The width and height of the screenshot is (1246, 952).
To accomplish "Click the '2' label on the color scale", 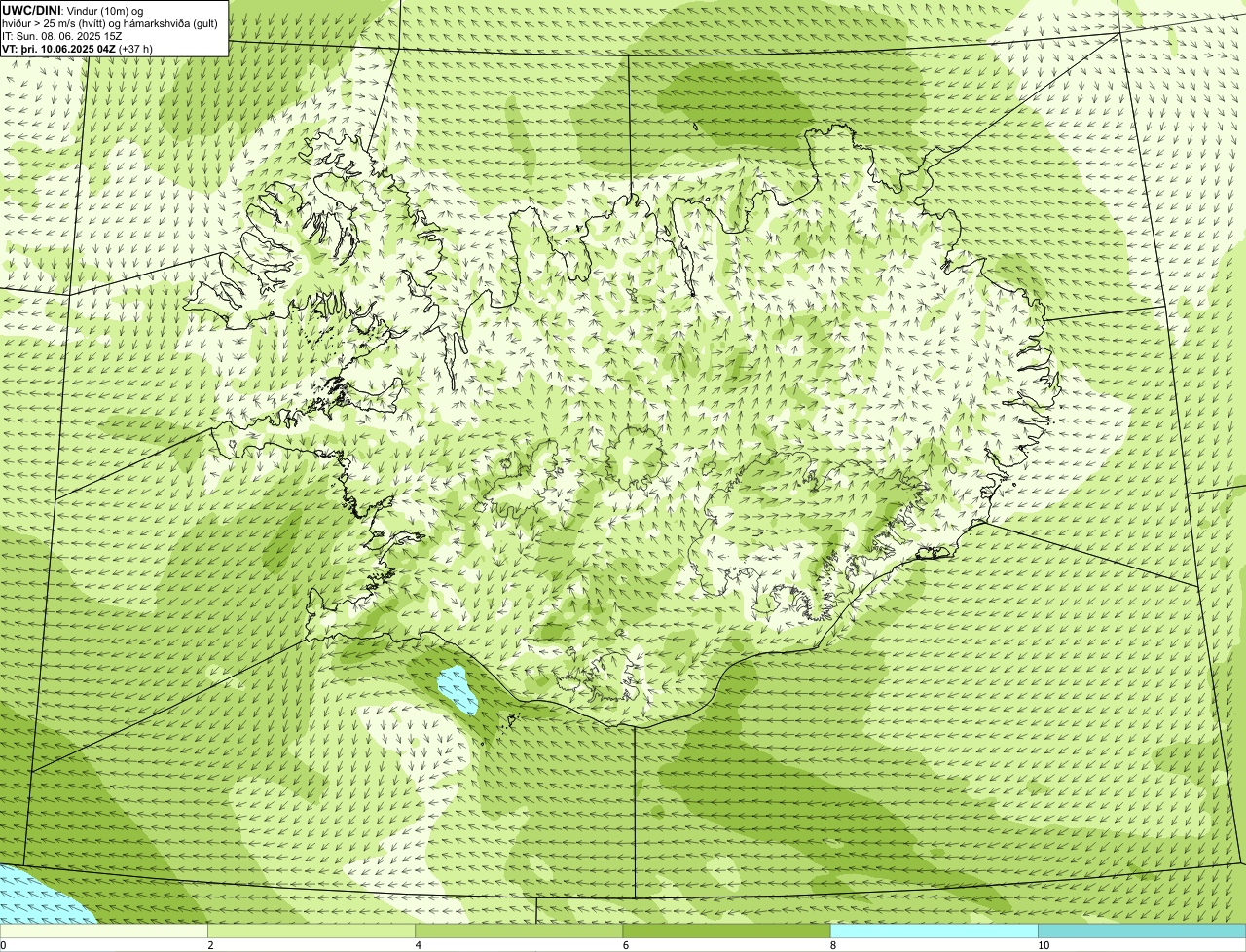I will pyautogui.click(x=210, y=945).
